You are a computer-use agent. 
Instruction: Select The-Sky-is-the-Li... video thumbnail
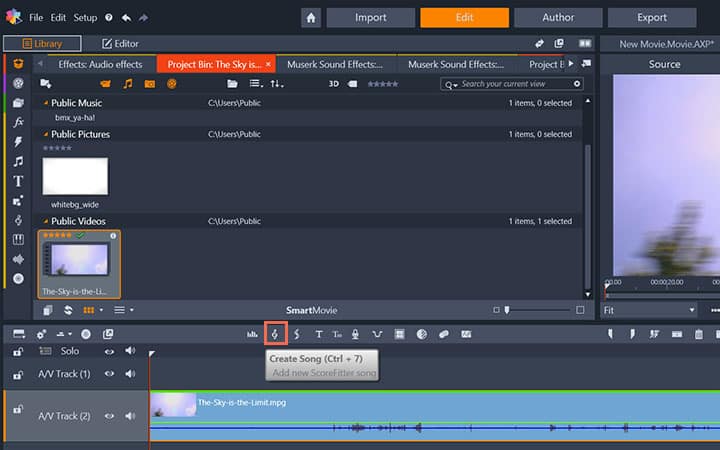tap(79, 264)
